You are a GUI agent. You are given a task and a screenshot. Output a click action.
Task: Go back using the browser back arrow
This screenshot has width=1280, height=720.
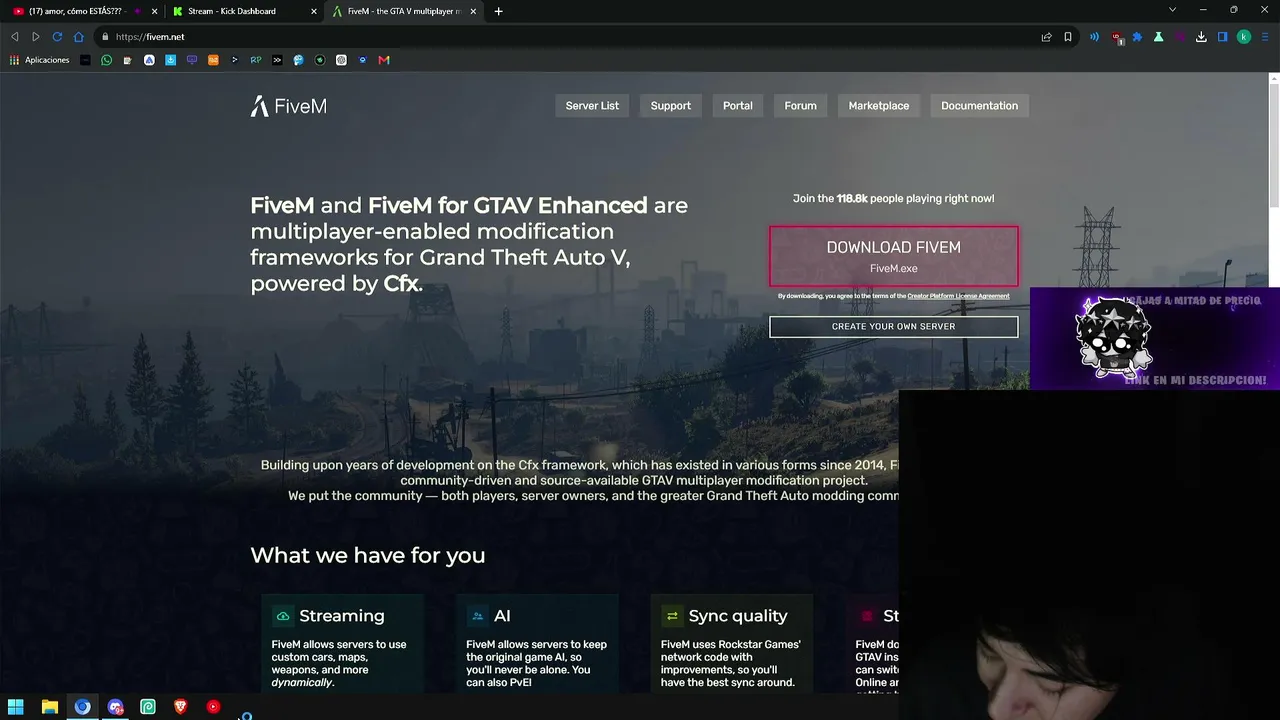pos(15,37)
